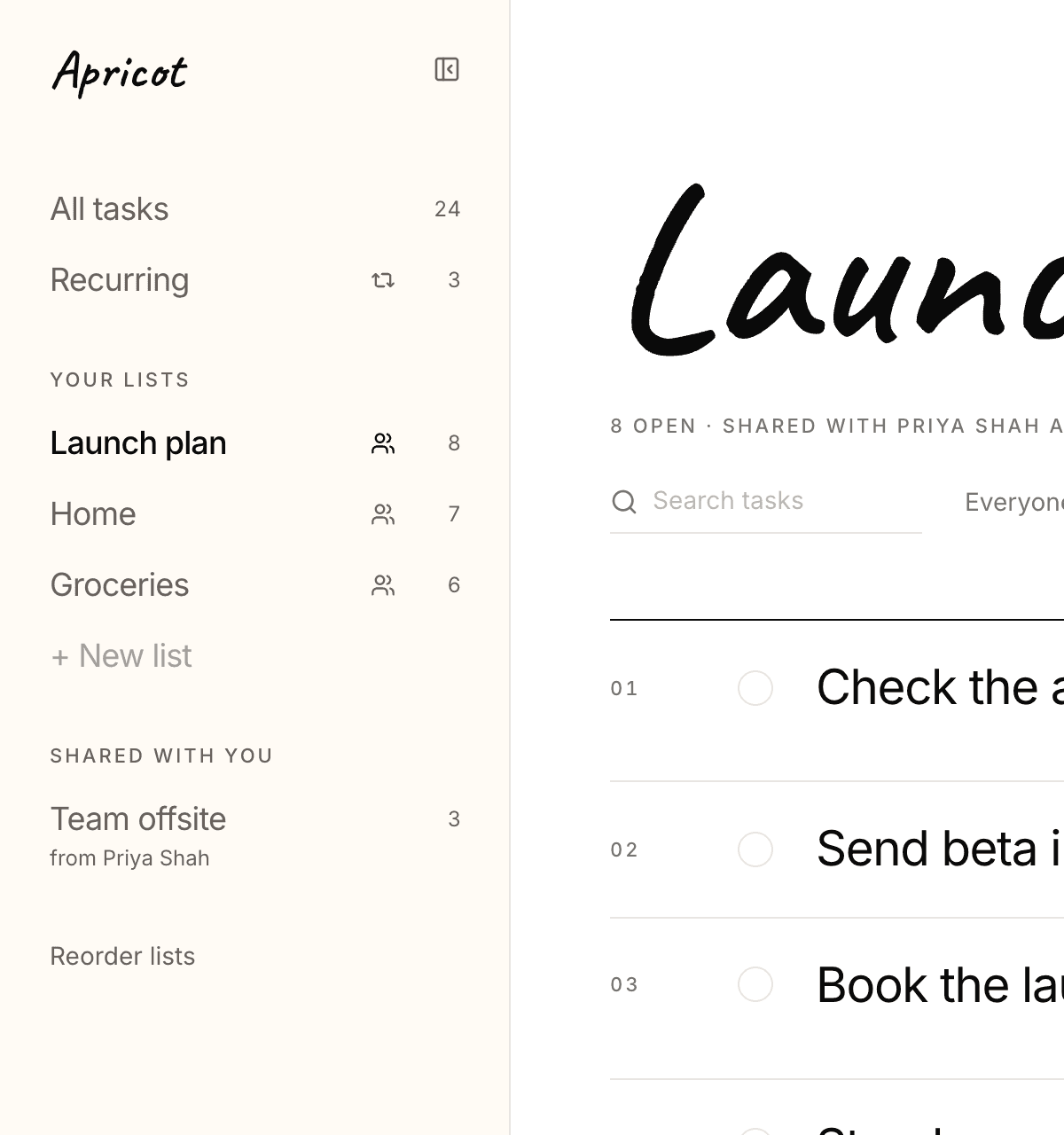Click the 3 count beside Recurring
The width and height of the screenshot is (1064, 1135).
point(454,280)
